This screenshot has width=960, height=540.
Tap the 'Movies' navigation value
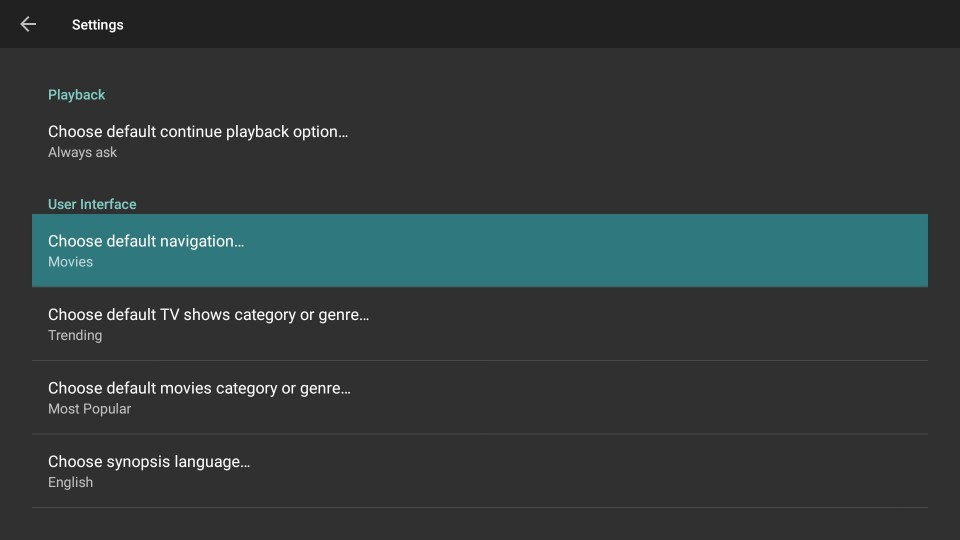point(70,262)
